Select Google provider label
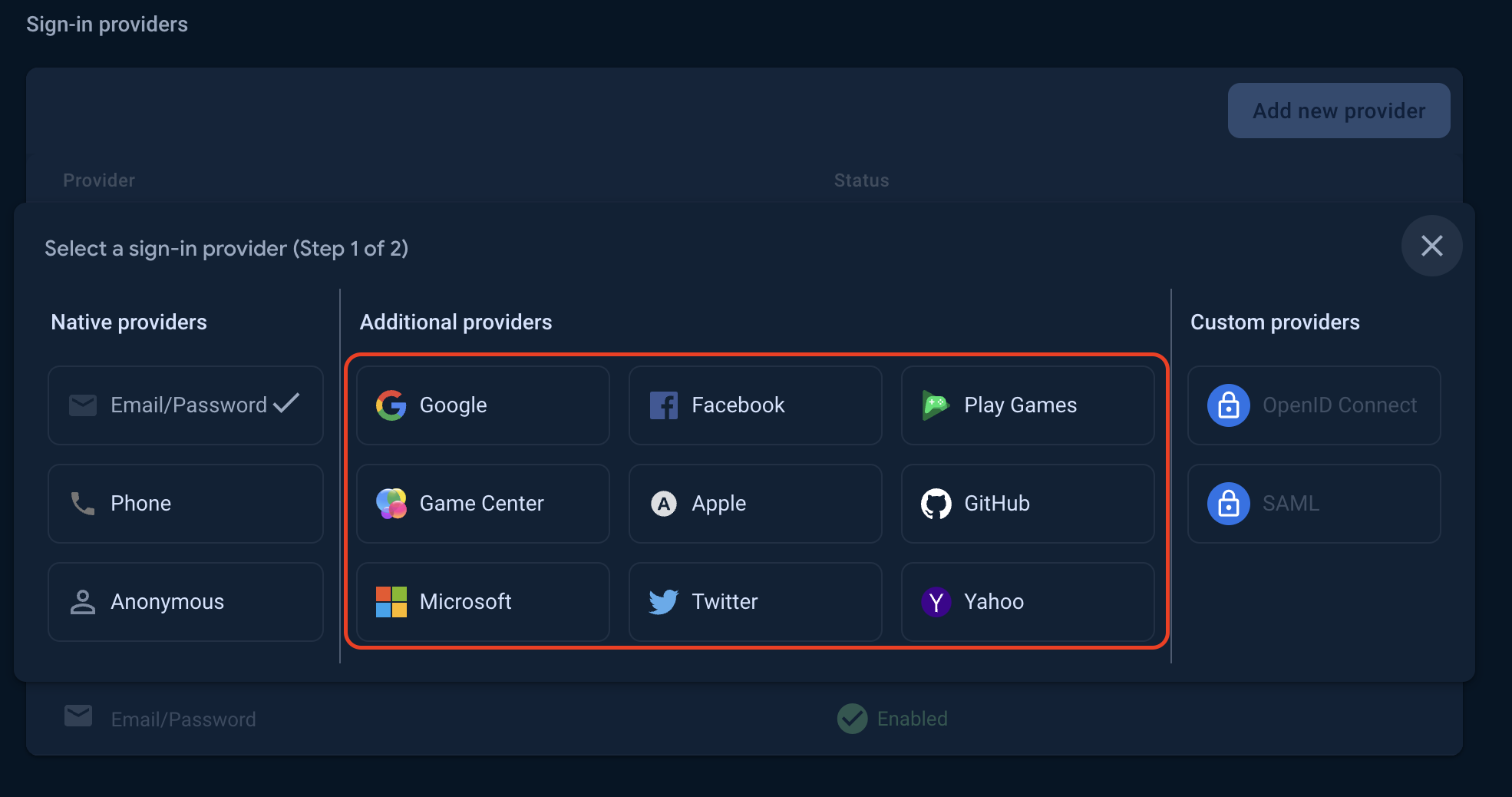Viewport: 1512px width, 797px height. 453,405
